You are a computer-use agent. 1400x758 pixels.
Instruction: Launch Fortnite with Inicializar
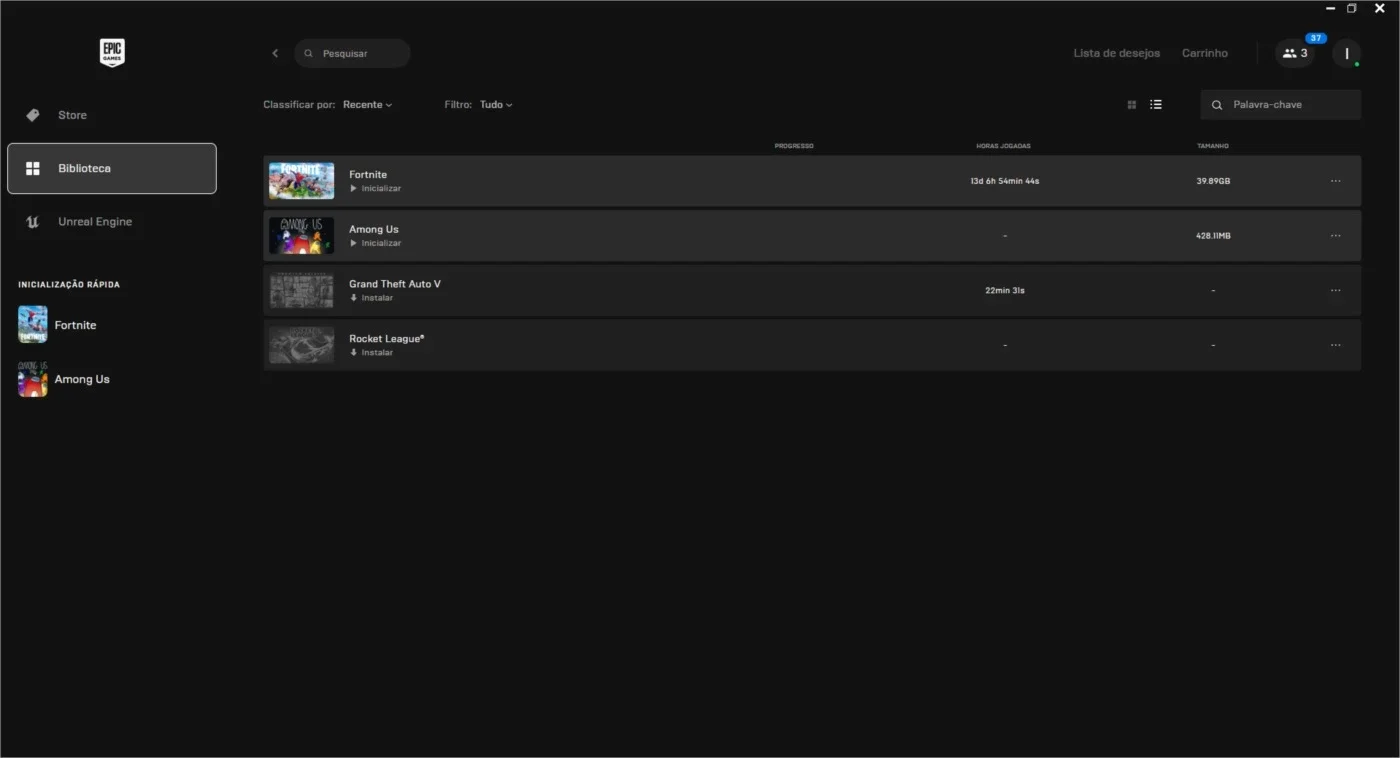[x=375, y=188]
